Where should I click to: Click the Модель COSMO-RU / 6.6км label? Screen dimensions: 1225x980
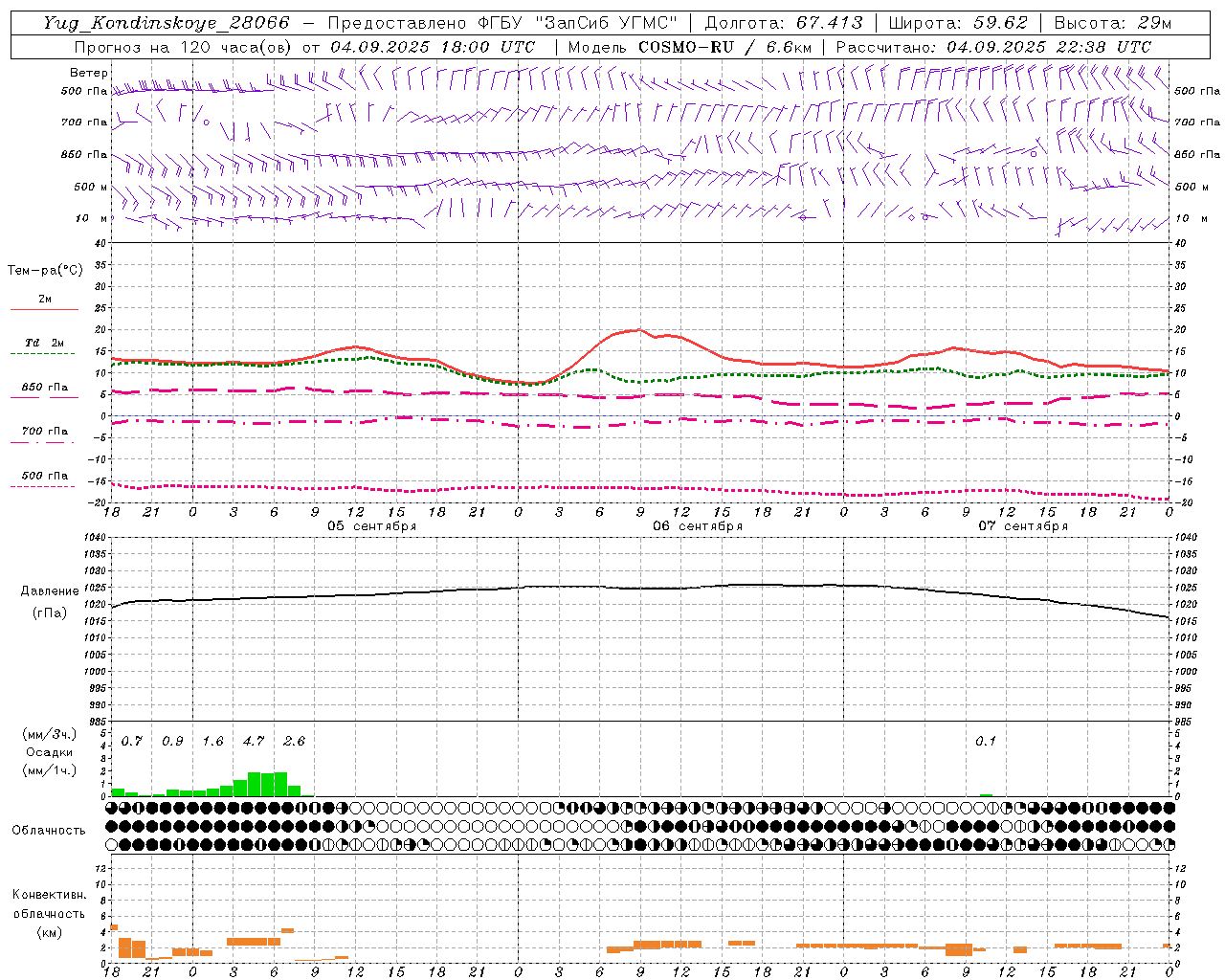(x=690, y=47)
